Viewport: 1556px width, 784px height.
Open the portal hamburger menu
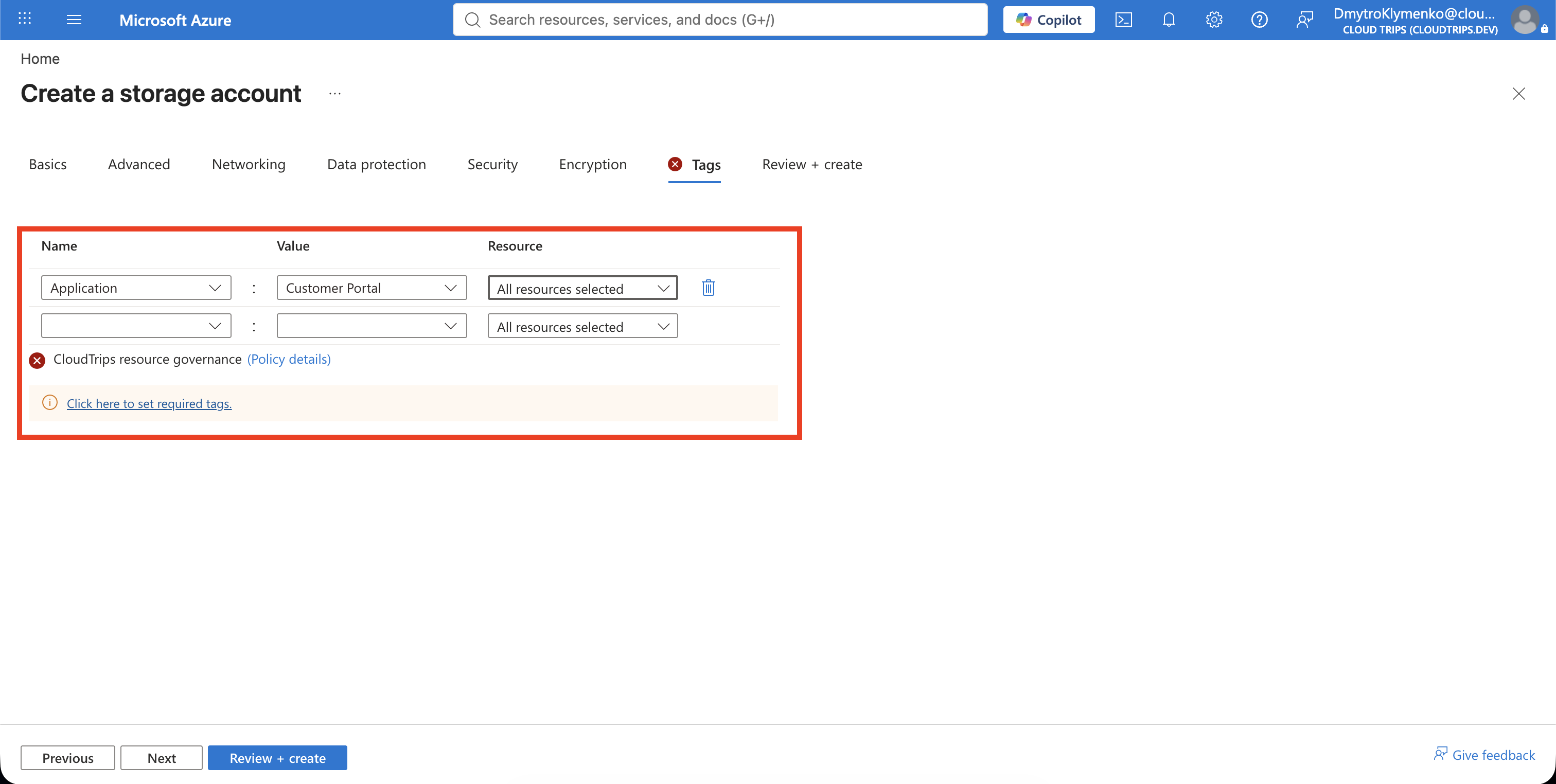[74, 20]
